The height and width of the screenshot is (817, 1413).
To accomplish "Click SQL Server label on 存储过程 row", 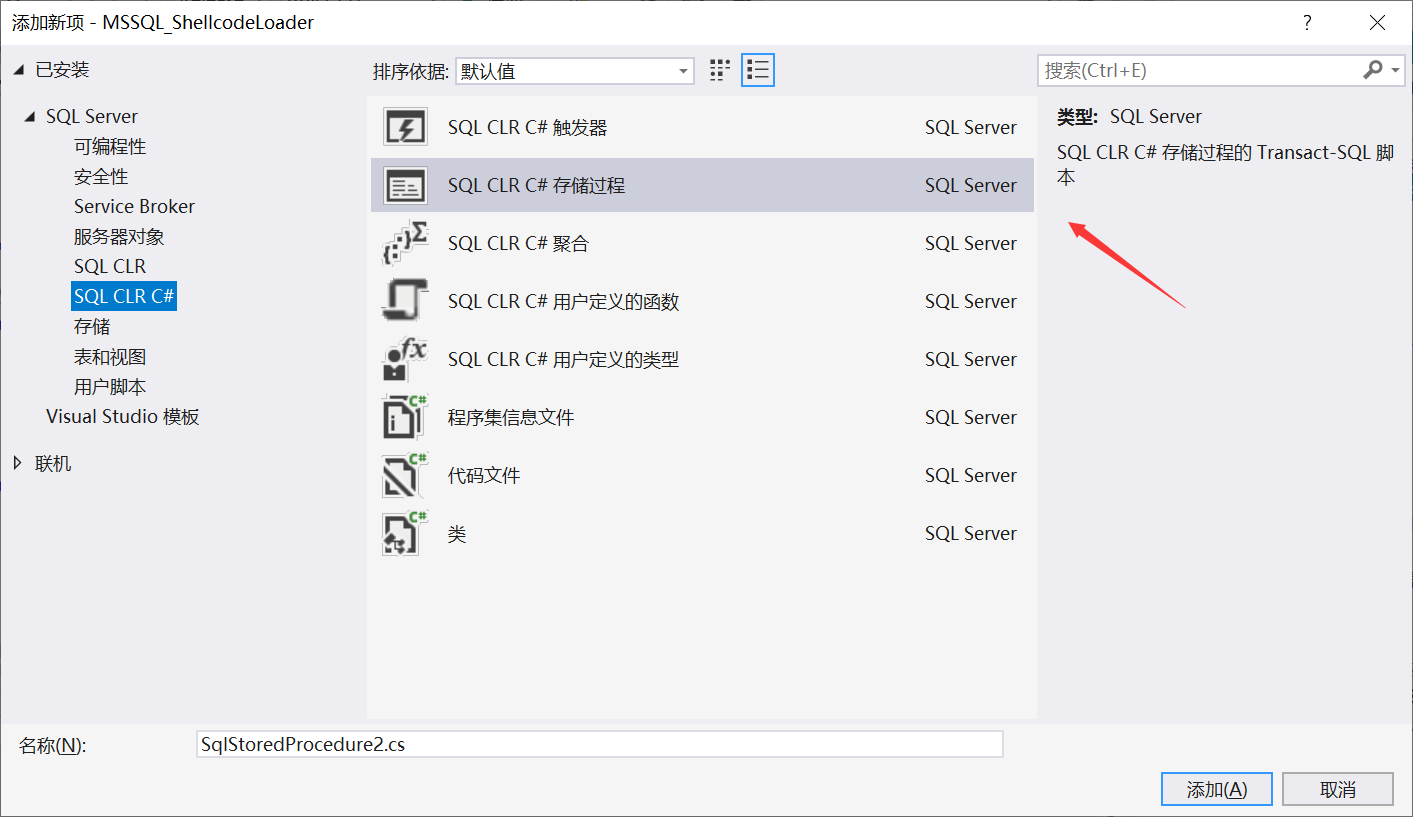I will (x=970, y=185).
